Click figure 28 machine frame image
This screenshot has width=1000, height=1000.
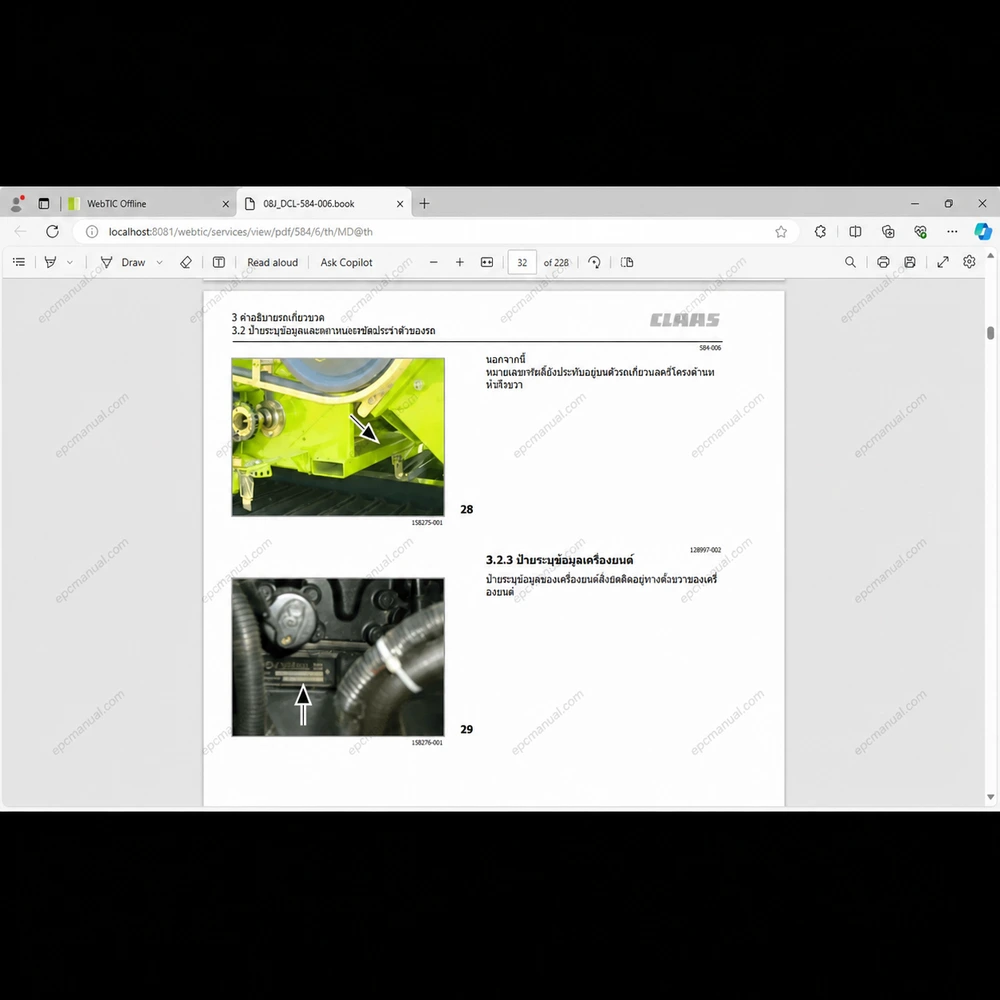(x=338, y=437)
